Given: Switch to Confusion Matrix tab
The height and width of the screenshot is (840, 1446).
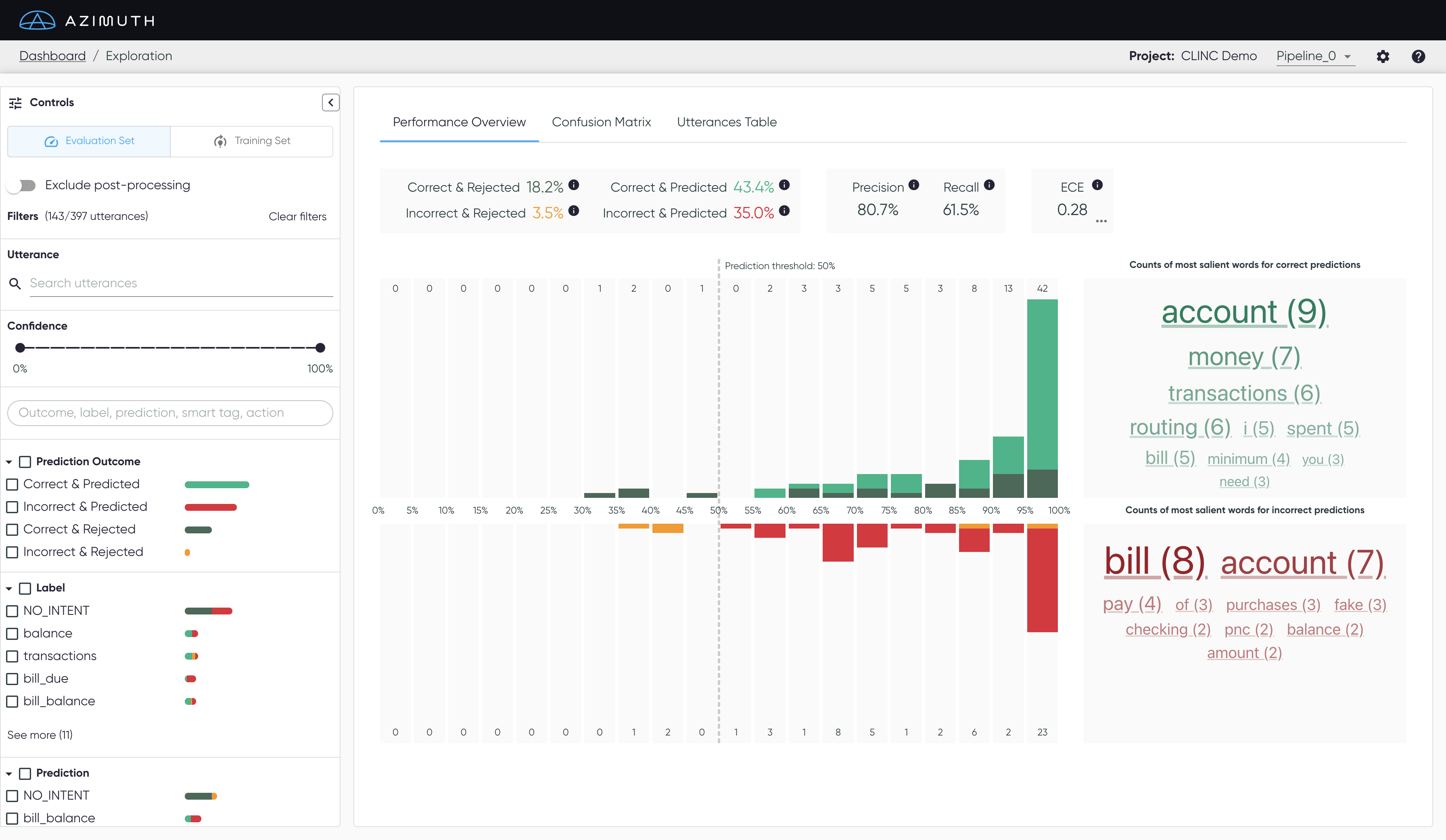Looking at the screenshot, I should click(x=601, y=122).
